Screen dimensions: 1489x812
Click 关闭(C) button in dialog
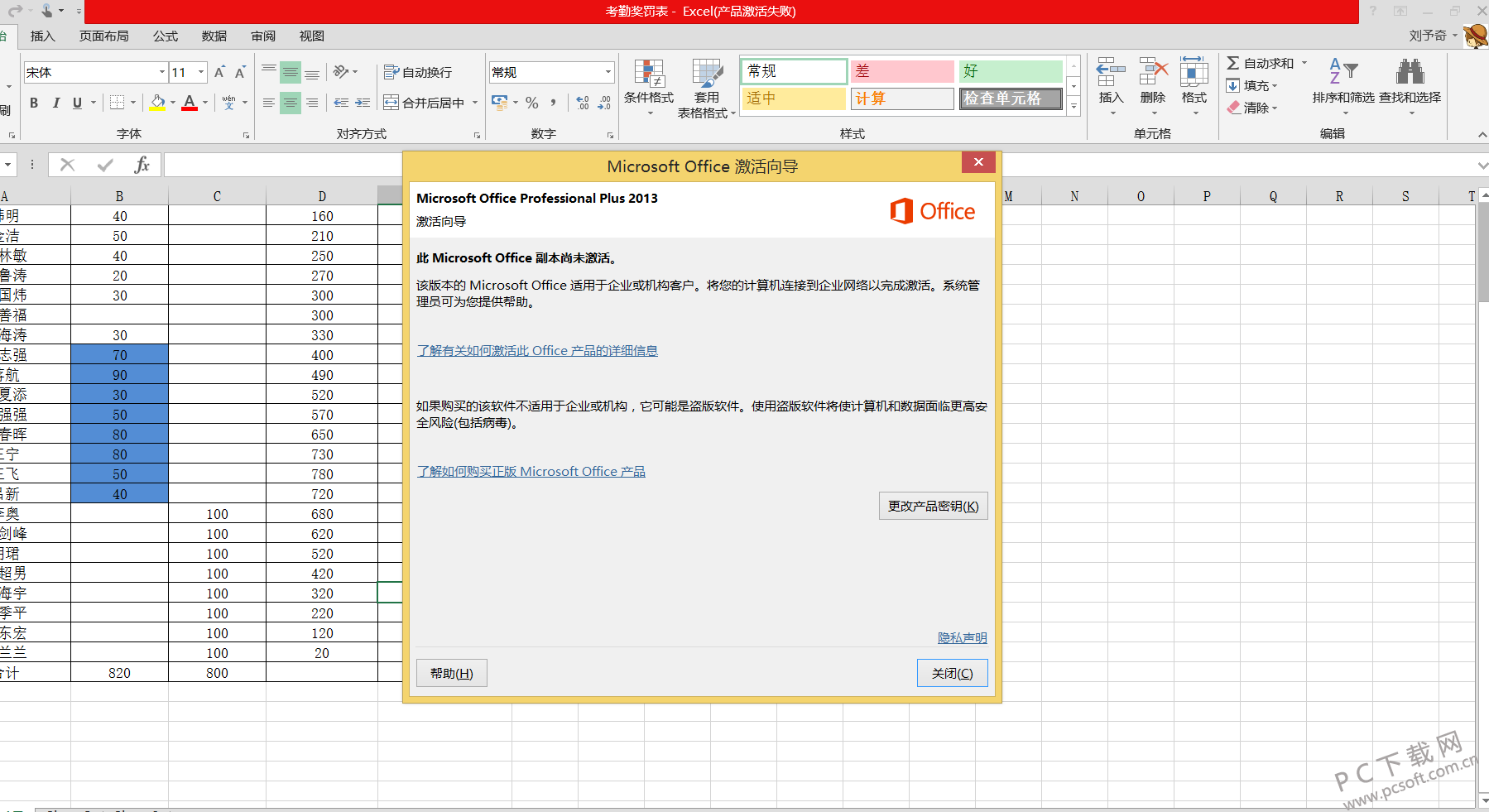click(952, 674)
